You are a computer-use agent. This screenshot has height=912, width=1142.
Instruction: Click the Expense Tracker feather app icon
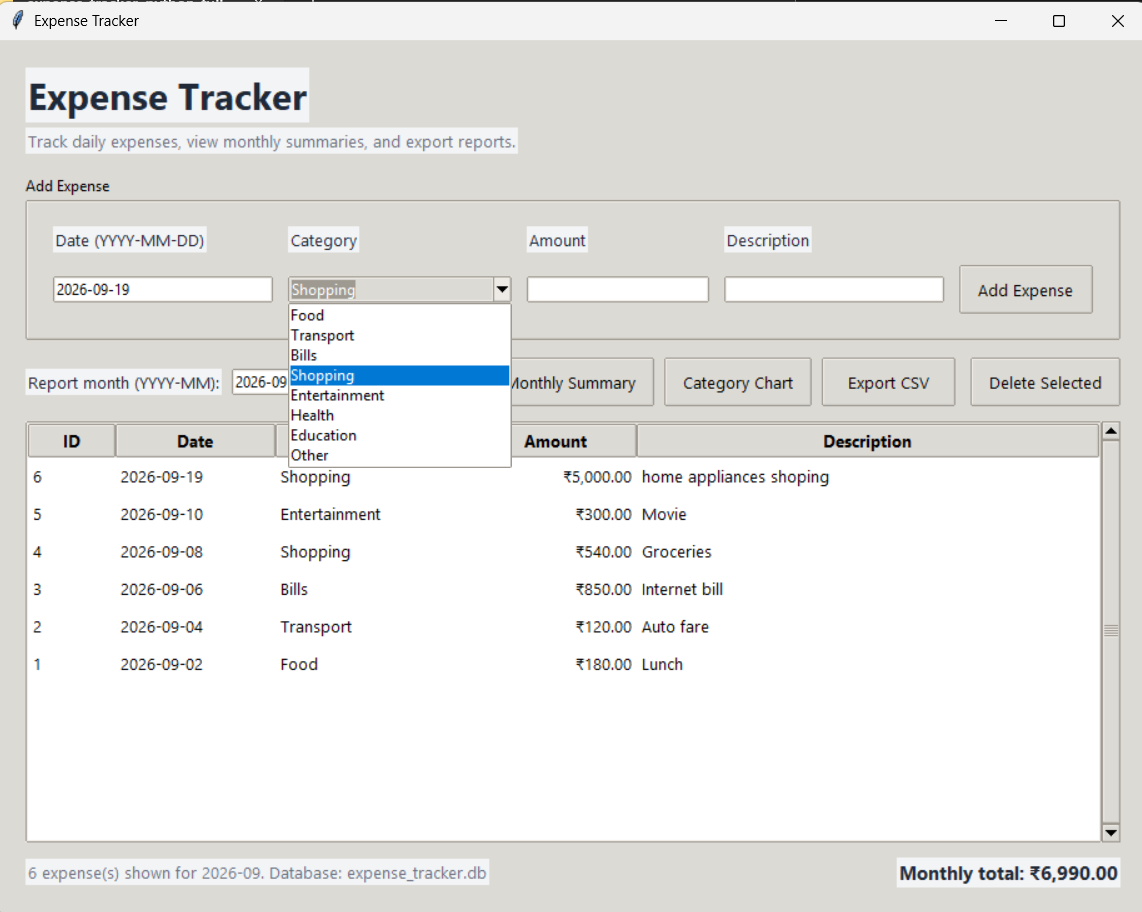tap(18, 20)
